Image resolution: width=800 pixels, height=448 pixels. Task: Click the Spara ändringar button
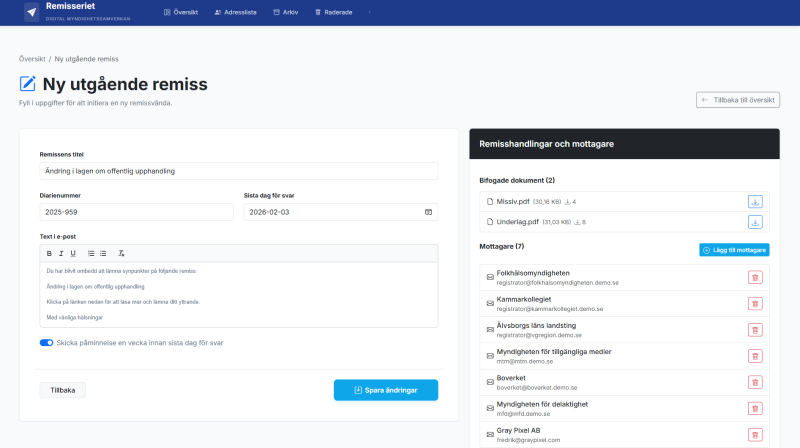(x=385, y=390)
